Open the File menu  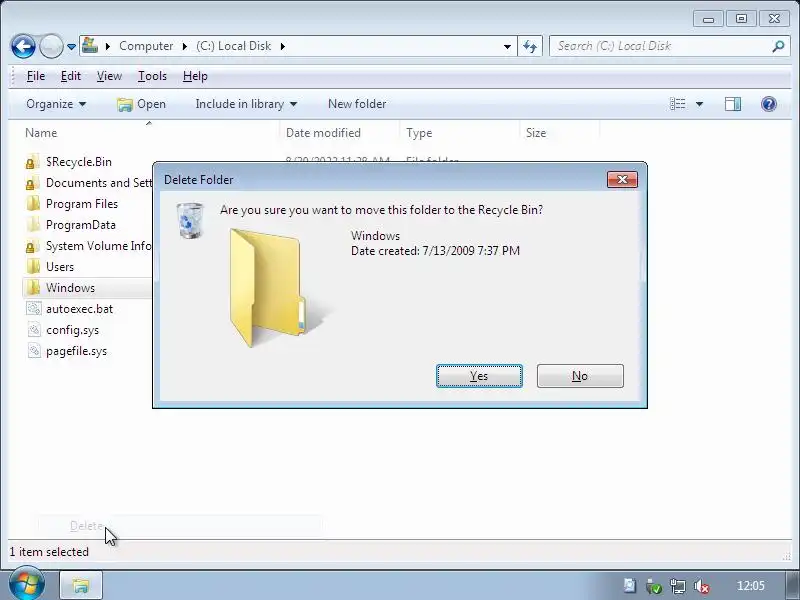36,76
